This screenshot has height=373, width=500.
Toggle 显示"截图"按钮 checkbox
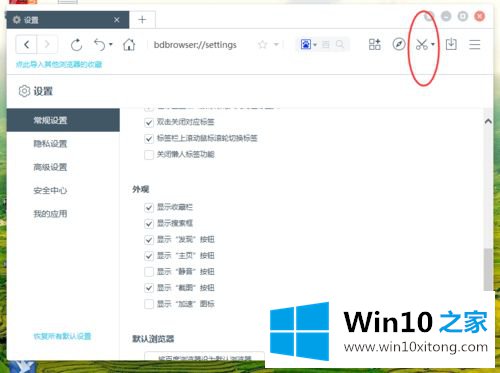click(149, 288)
